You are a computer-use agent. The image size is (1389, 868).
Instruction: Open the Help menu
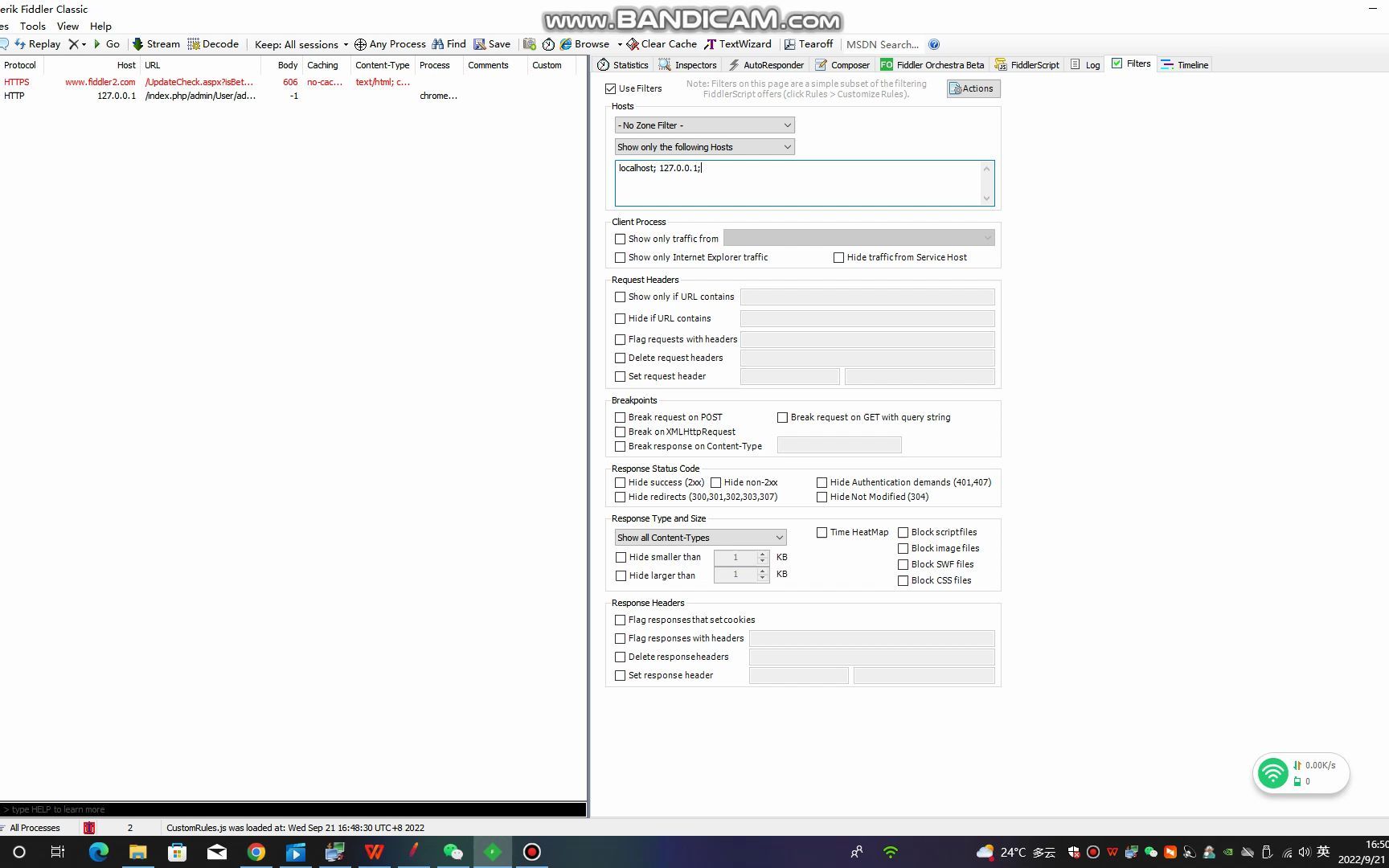100,26
